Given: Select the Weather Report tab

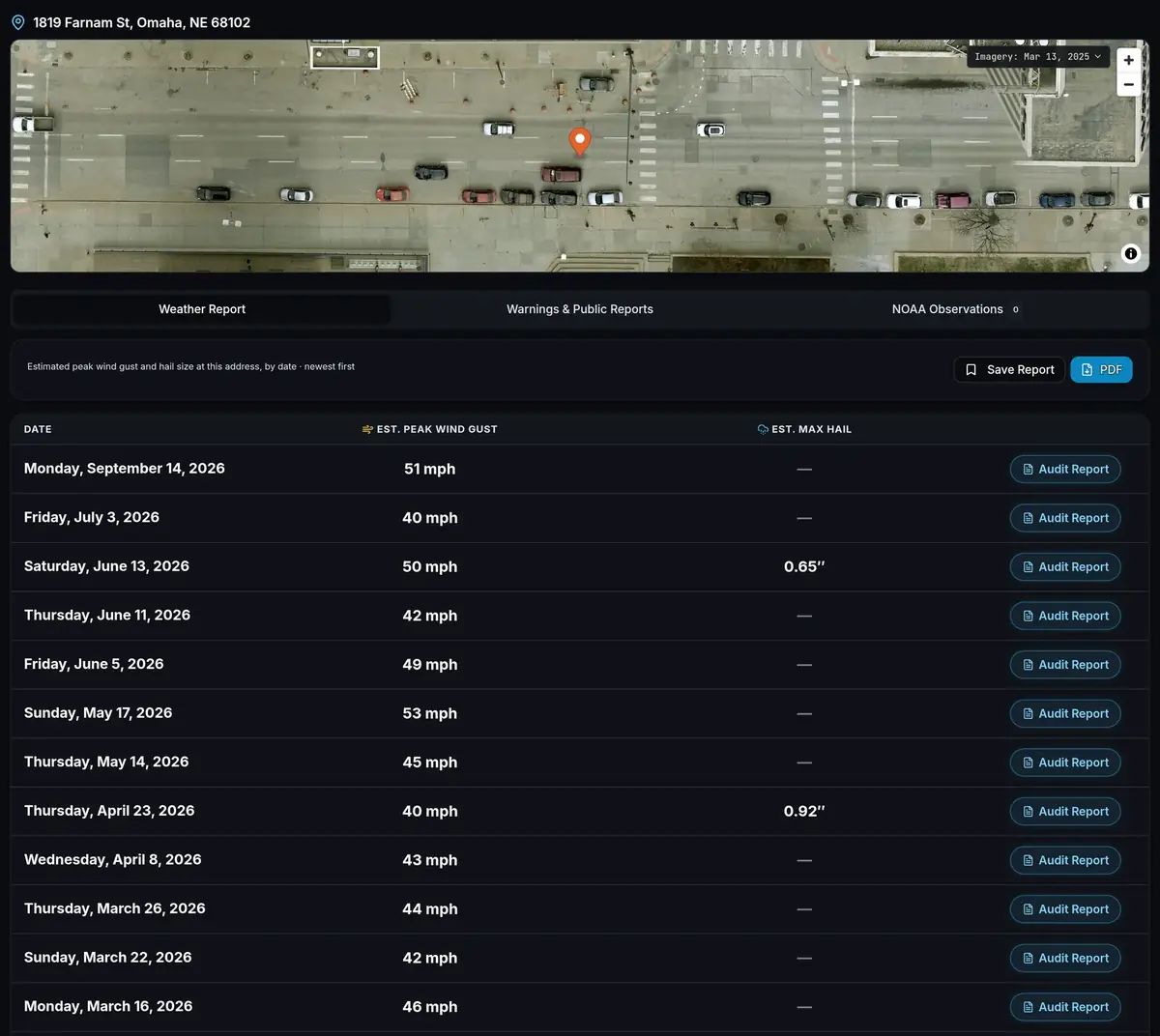Looking at the screenshot, I should [202, 309].
